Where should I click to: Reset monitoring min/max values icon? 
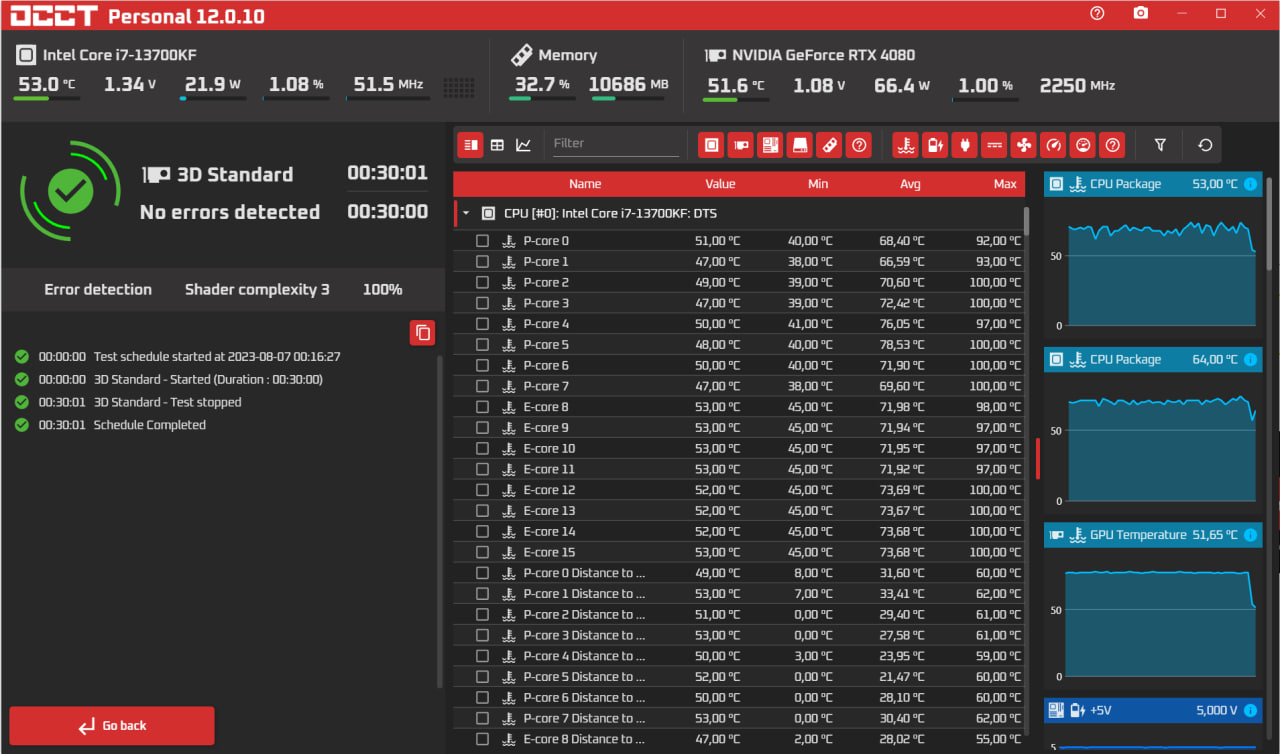click(1205, 145)
